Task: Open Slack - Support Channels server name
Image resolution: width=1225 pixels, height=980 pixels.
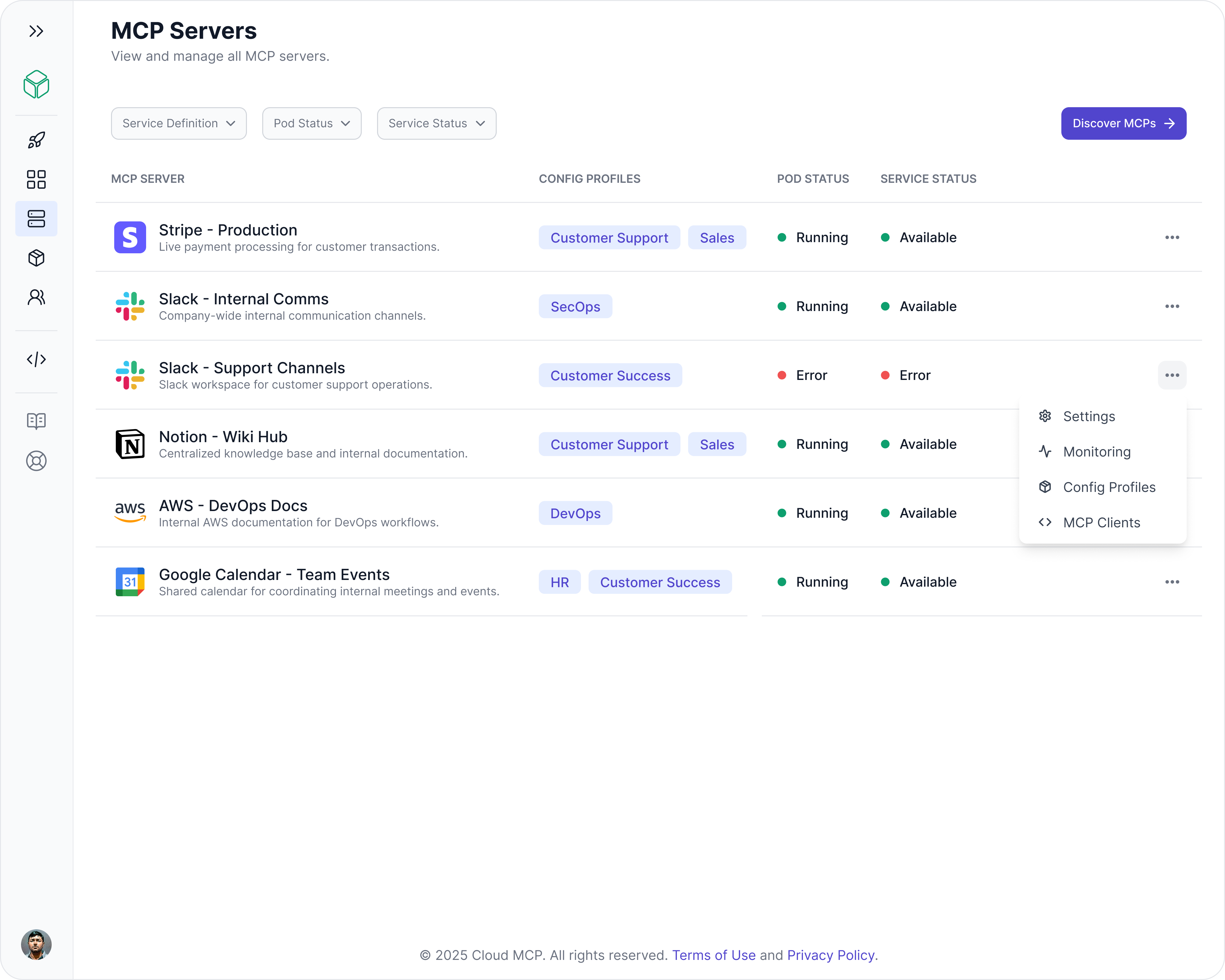Action: [252, 367]
